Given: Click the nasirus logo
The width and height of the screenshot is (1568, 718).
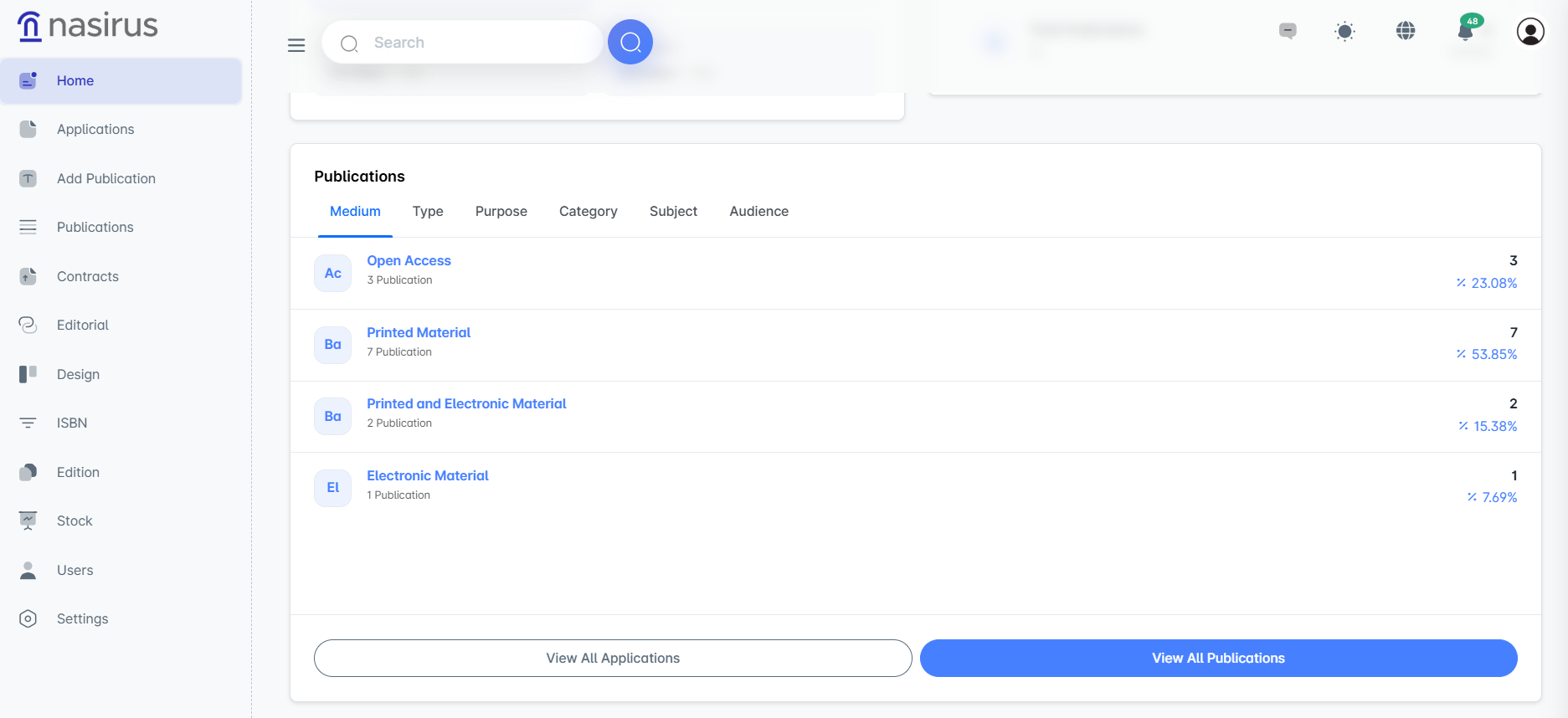Looking at the screenshot, I should click(88, 26).
